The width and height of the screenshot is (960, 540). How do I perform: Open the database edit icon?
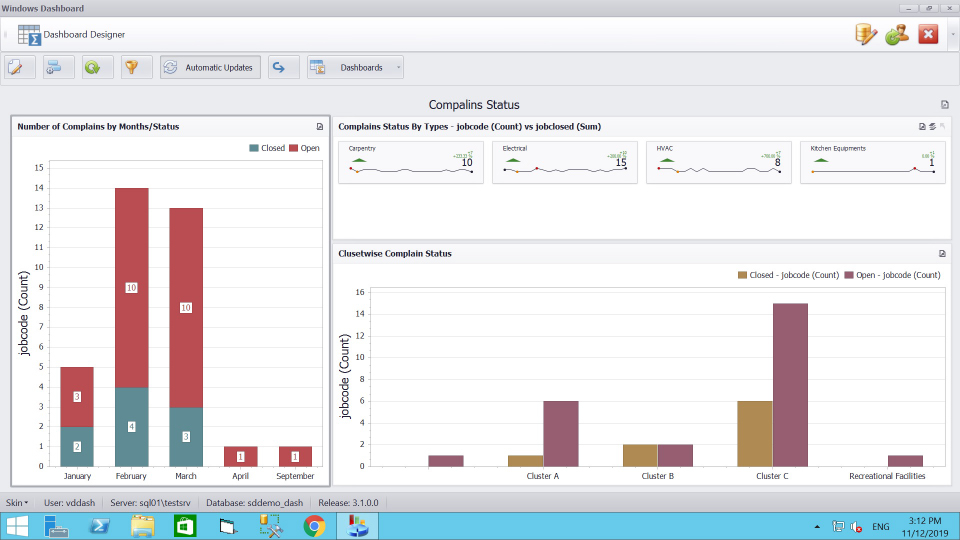pyautogui.click(x=866, y=34)
